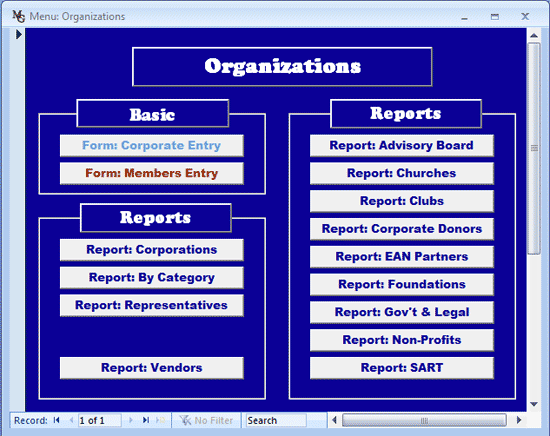The width and height of the screenshot is (550, 436).
Task: Launch the Representatives report
Action: tap(152, 305)
